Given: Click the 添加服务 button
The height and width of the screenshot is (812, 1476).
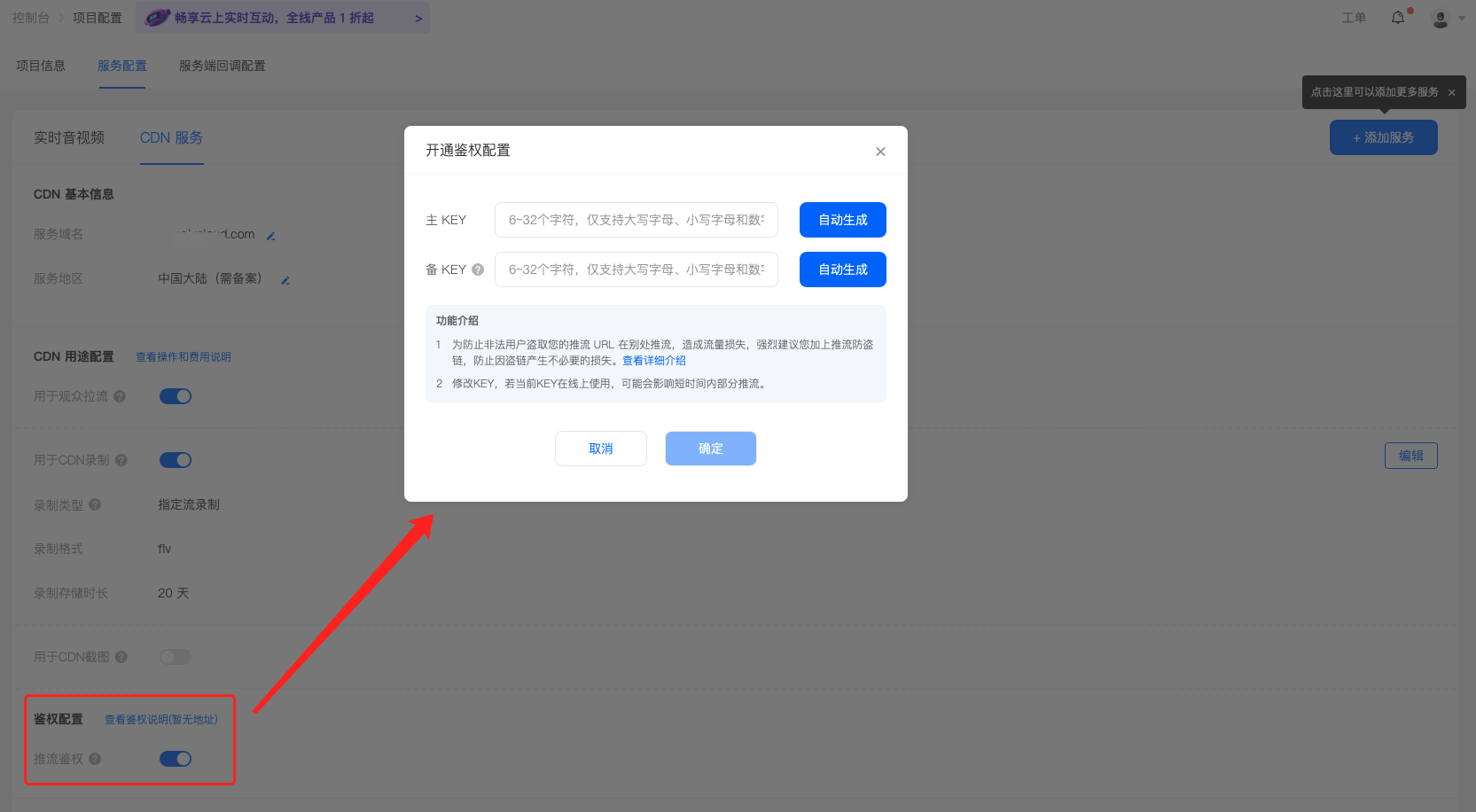Looking at the screenshot, I should pos(1383,137).
